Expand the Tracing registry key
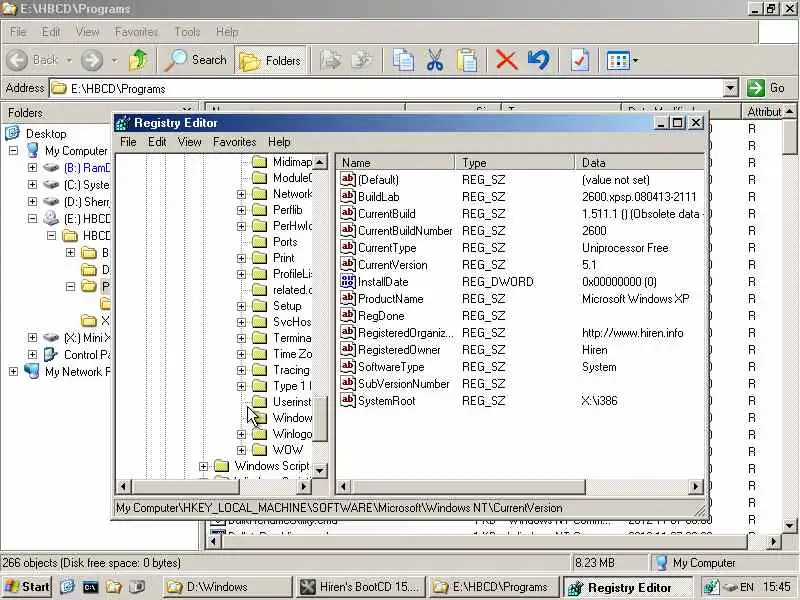This screenshot has width=800, height=600. click(241, 370)
